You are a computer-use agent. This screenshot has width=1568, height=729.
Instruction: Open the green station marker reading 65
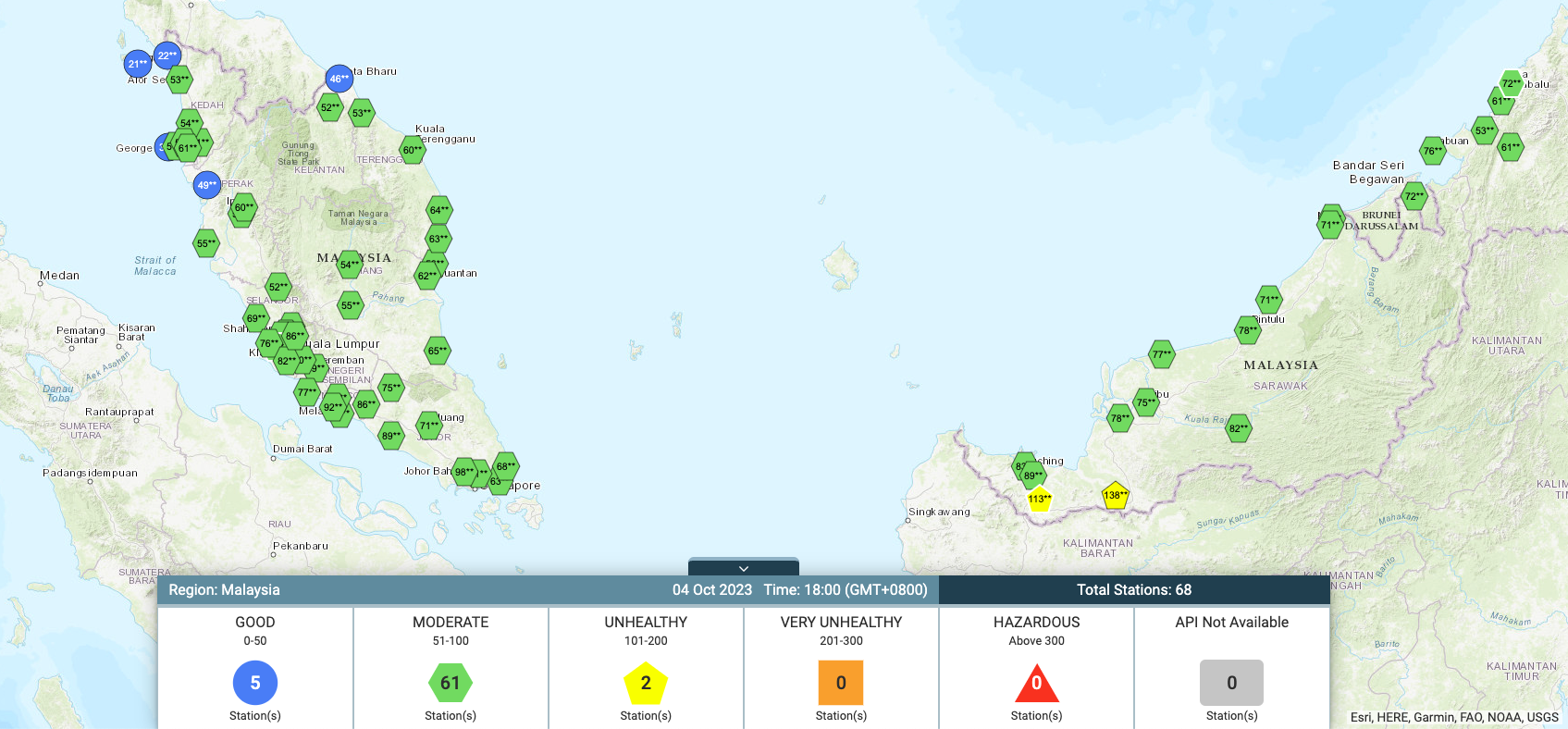coord(438,351)
